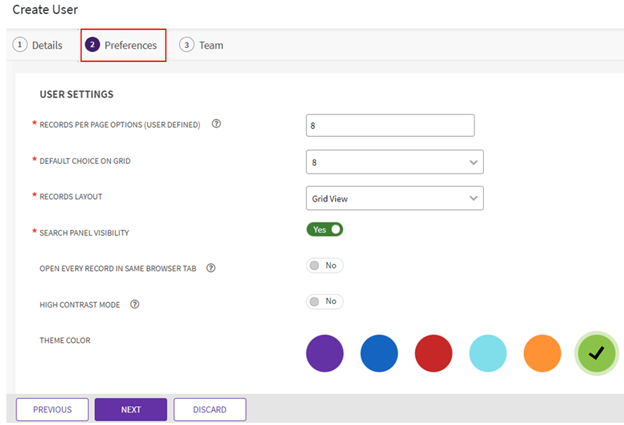This screenshot has width=624, height=425.
Task: Switch to the Details tab
Action: pos(37,45)
